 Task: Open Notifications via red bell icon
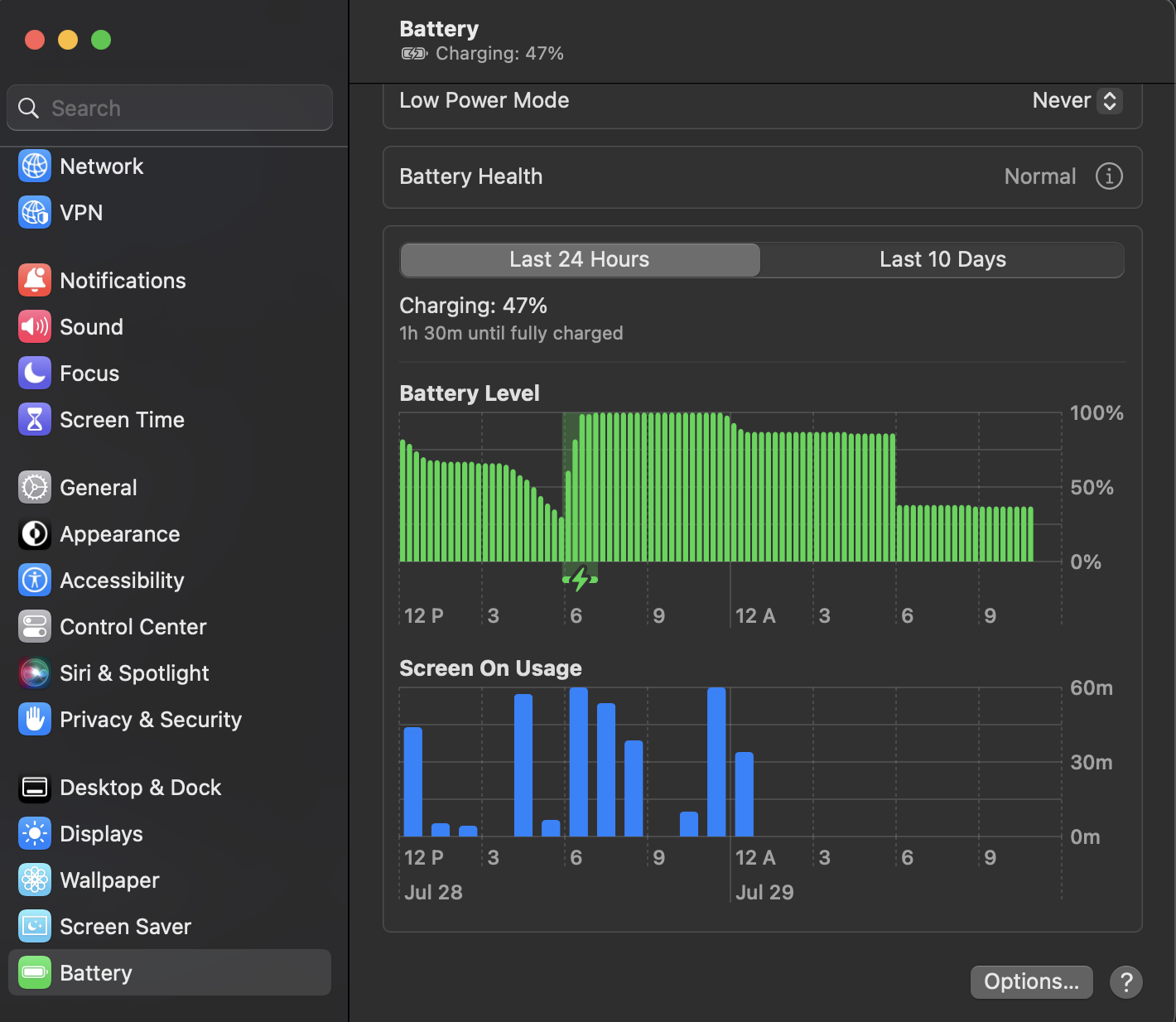(35, 281)
